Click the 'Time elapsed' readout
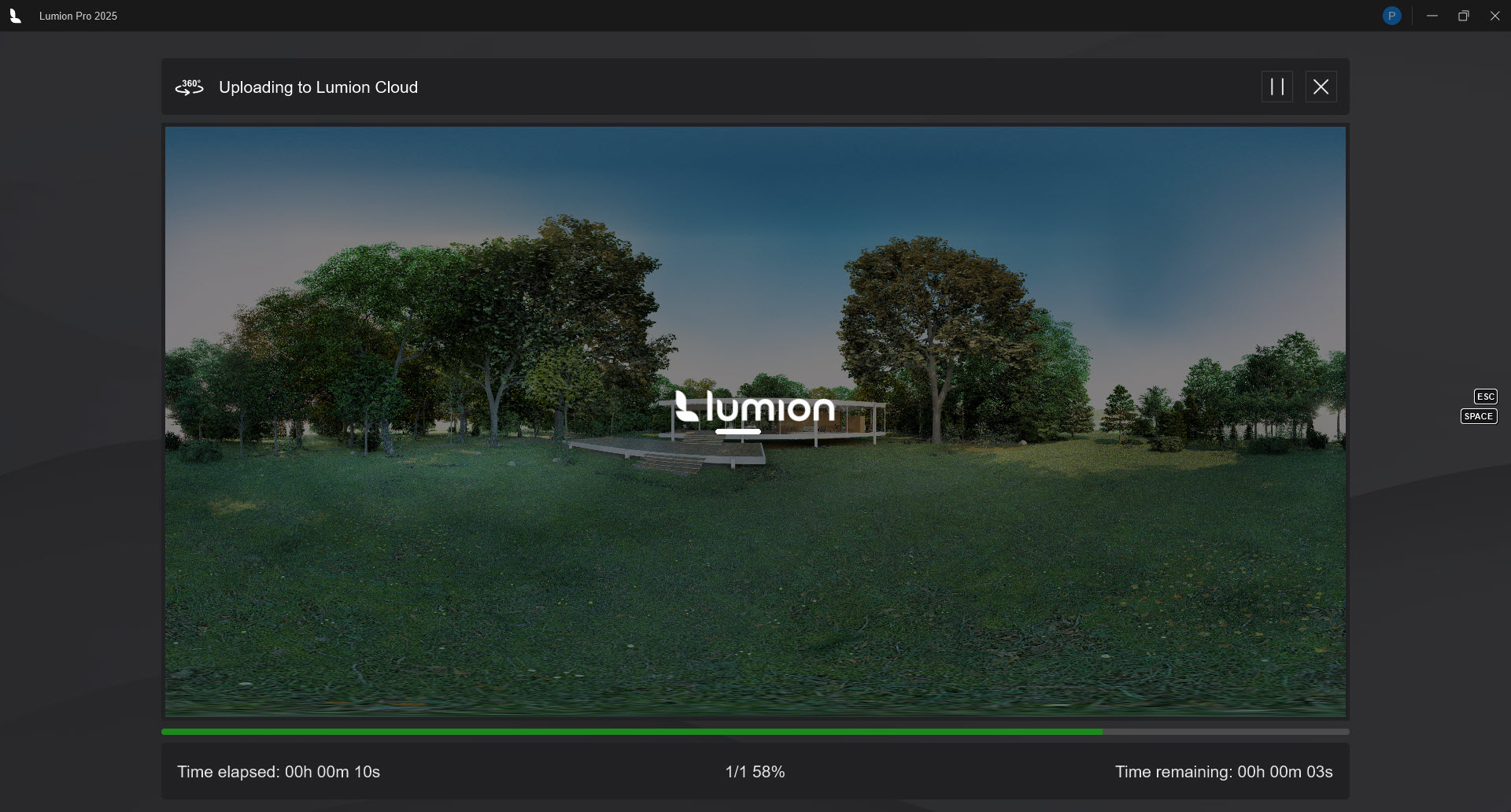1511x812 pixels. tap(279, 772)
